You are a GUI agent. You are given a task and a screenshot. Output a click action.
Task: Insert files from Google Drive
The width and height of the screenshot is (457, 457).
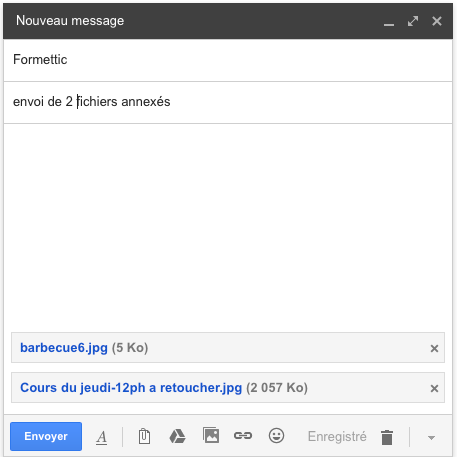(177, 436)
